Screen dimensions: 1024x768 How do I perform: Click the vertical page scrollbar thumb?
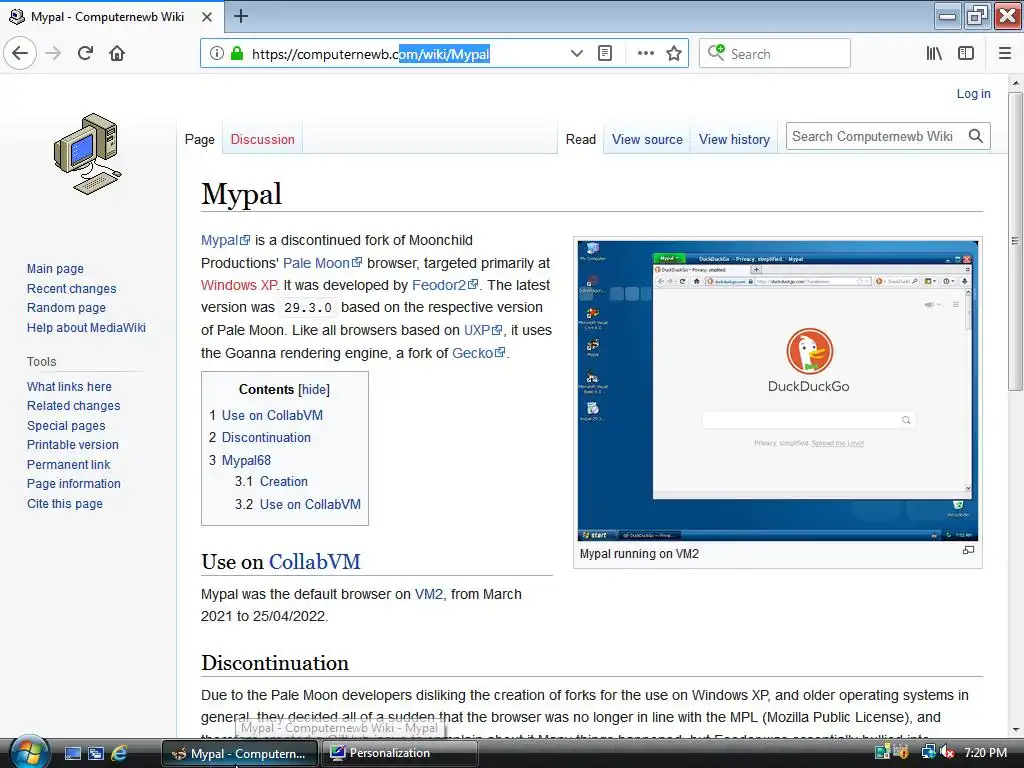pos(1015,242)
